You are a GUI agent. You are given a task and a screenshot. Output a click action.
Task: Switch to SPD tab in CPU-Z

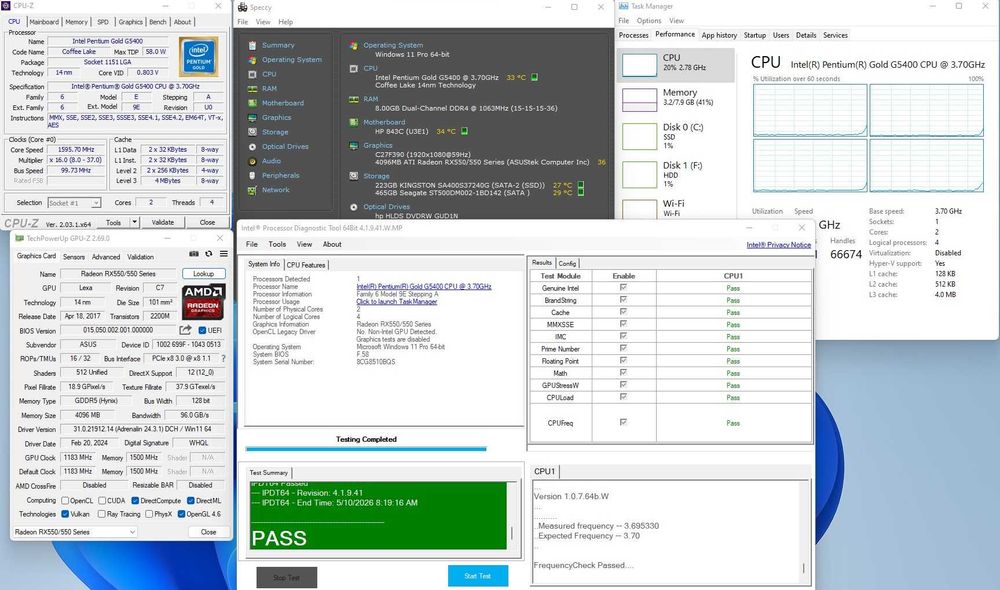tap(103, 22)
